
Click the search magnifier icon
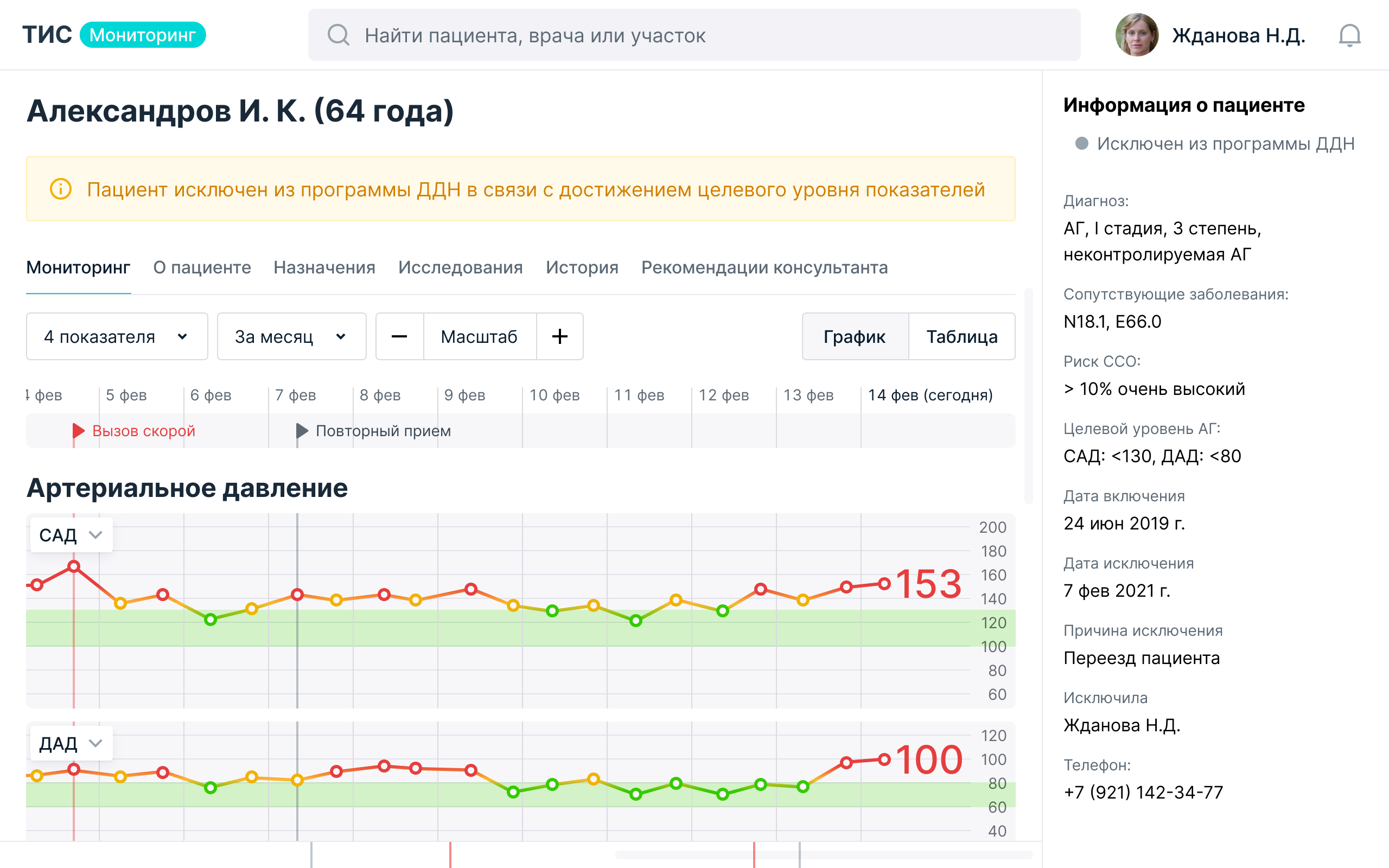point(338,35)
